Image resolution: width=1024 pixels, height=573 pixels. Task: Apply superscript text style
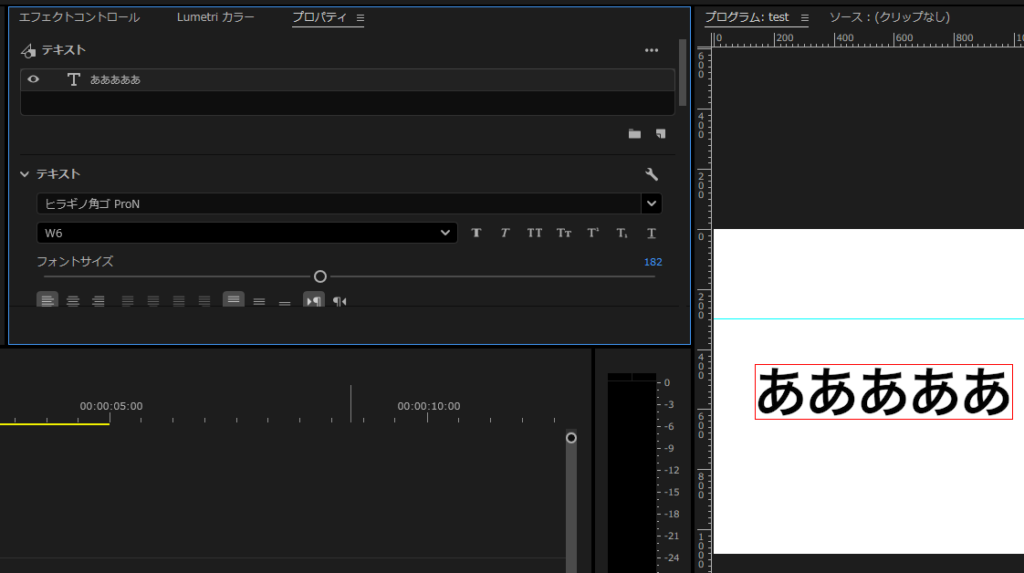click(593, 233)
